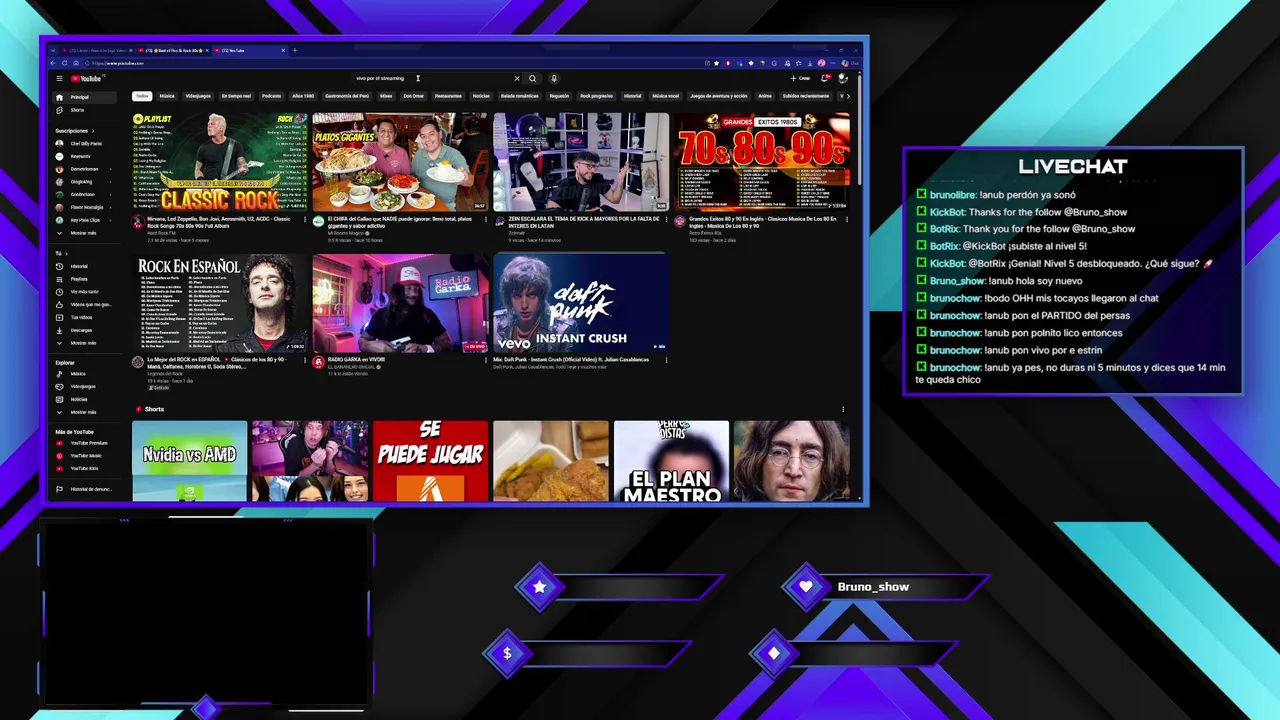Screen dimensions: 1280x720
Task: Open options menu for Rock en Español video
Action: point(305,360)
